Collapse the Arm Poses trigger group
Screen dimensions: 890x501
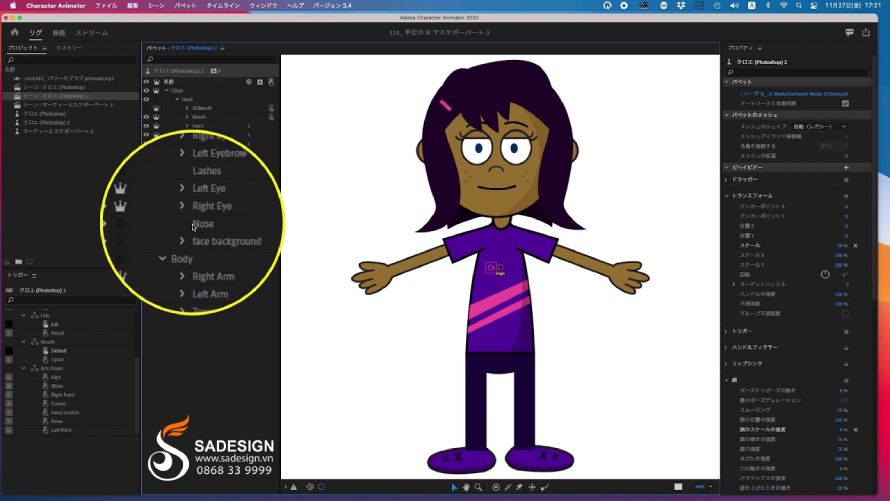coord(23,368)
